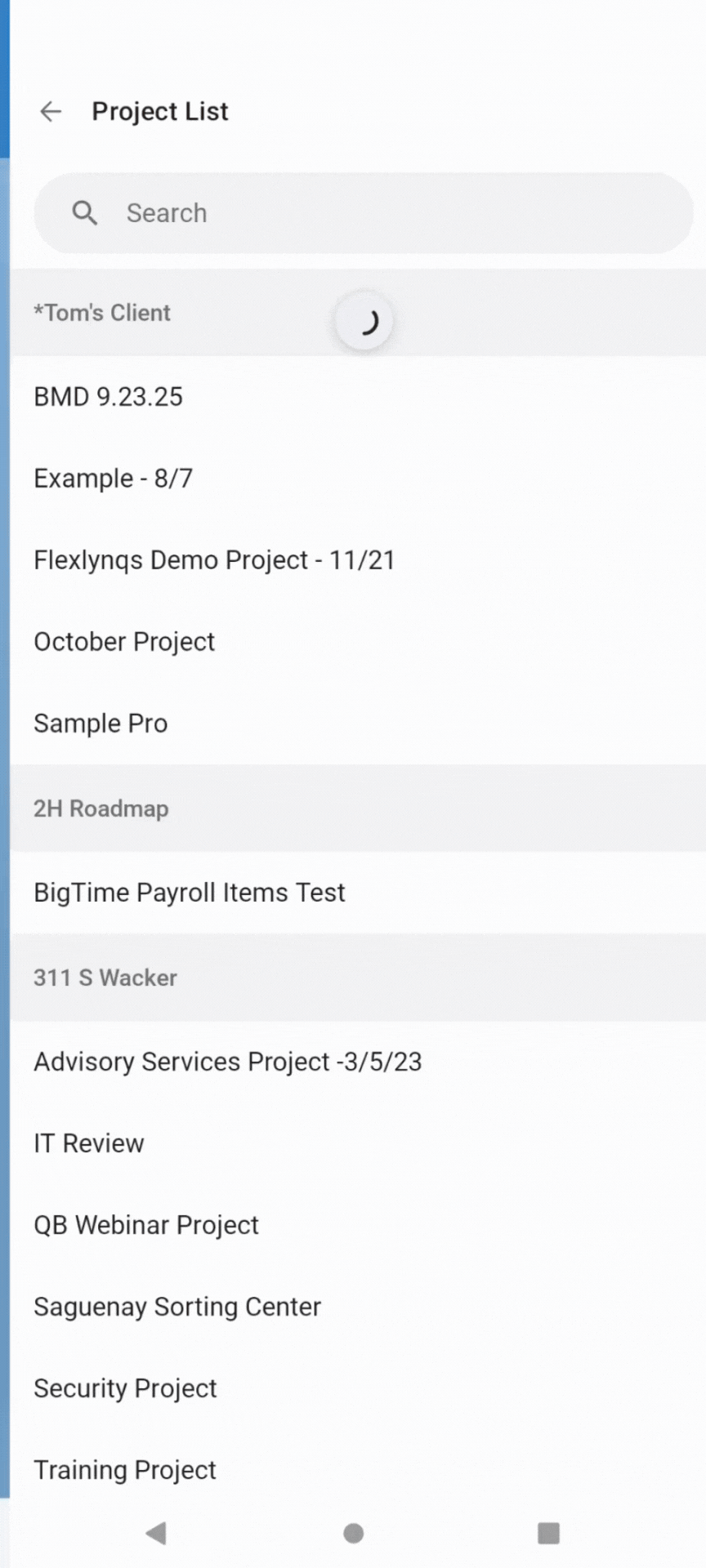
Task: Tap the back arrow icon
Action: point(51,111)
